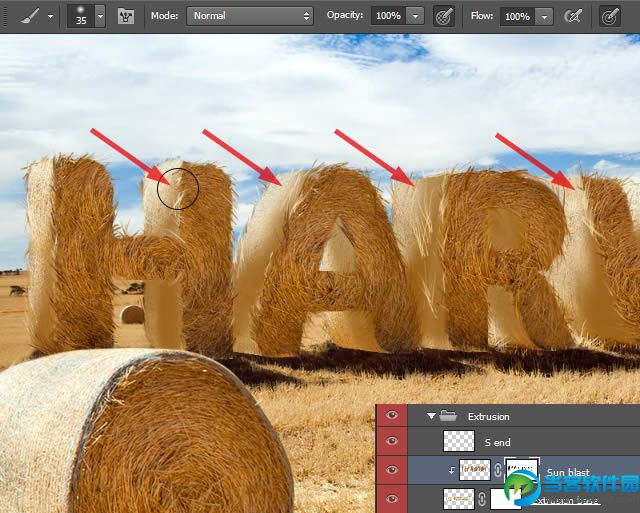Click the Mode label in options bar

[164, 16]
